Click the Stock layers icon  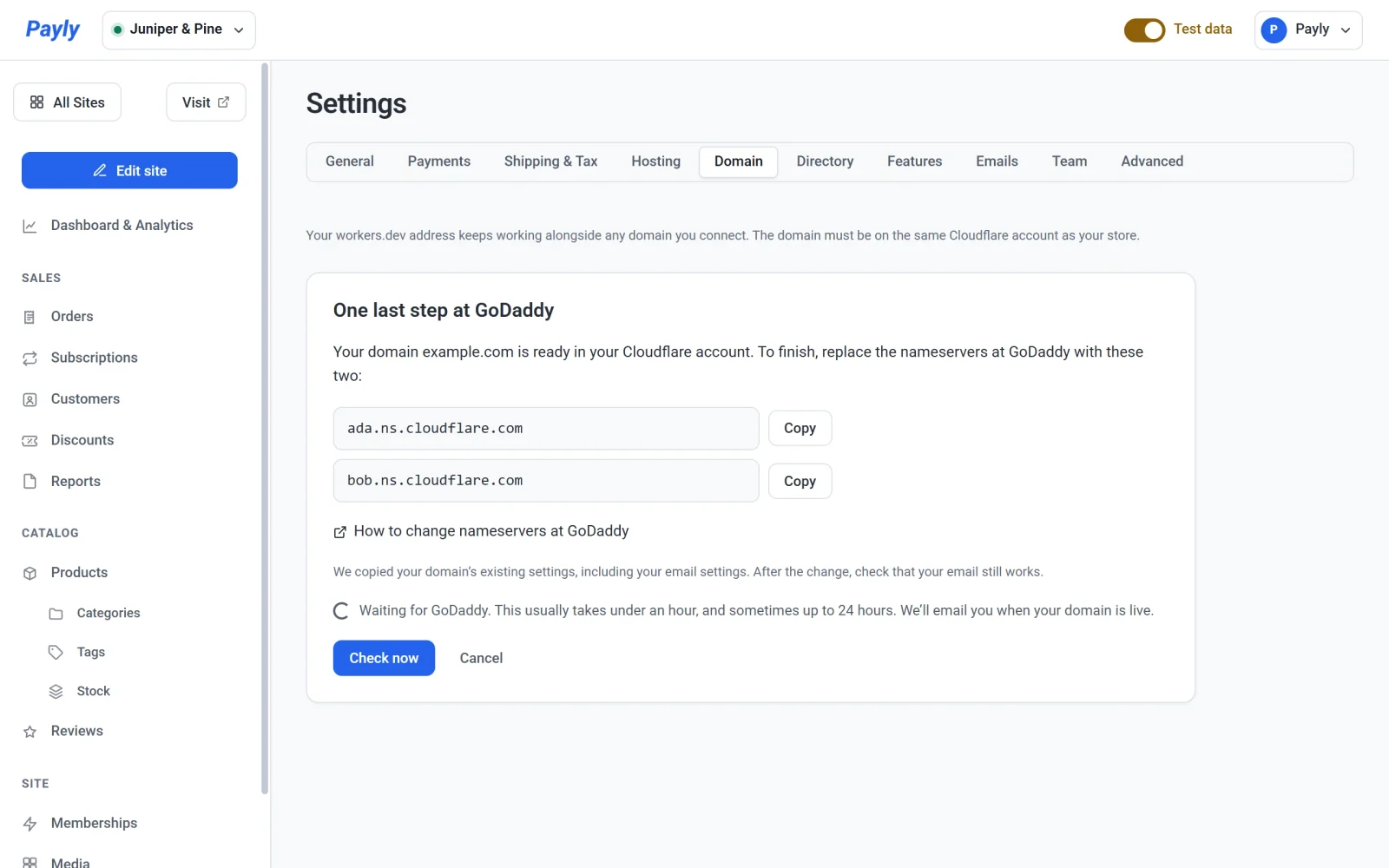(x=56, y=692)
